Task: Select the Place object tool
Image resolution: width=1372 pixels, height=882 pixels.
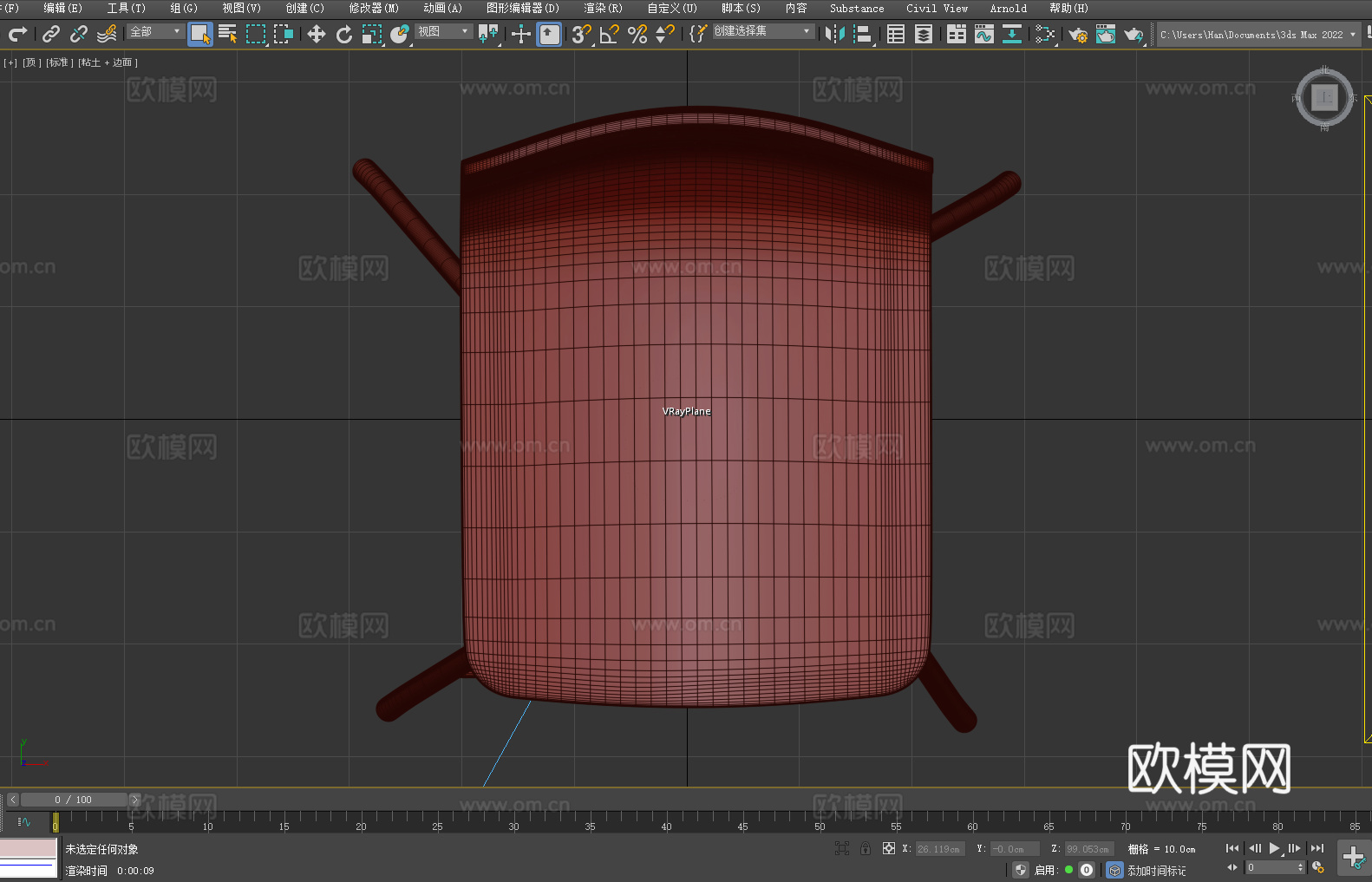Action: click(400, 34)
